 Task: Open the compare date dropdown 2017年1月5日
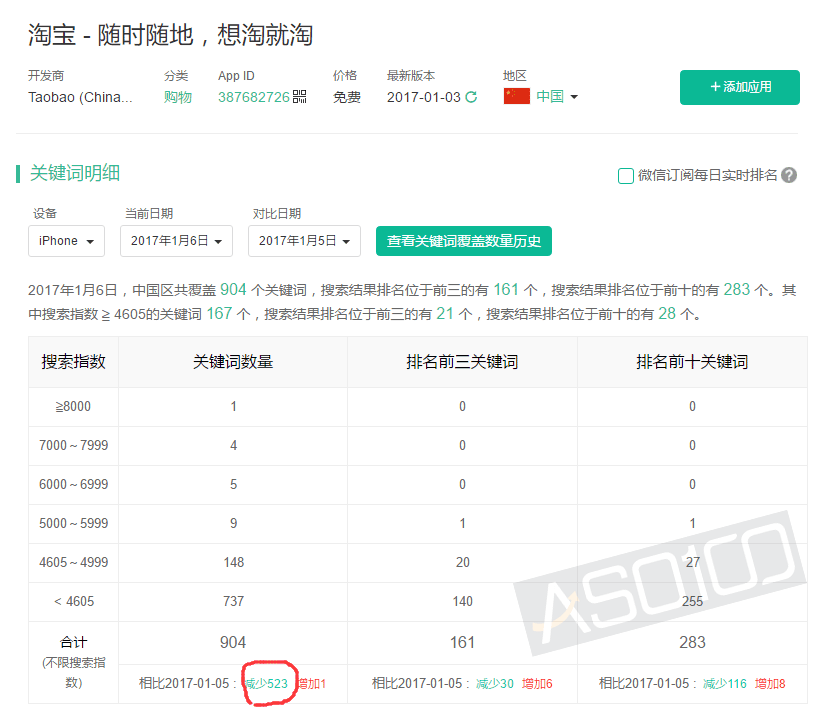pyautogui.click(x=305, y=241)
